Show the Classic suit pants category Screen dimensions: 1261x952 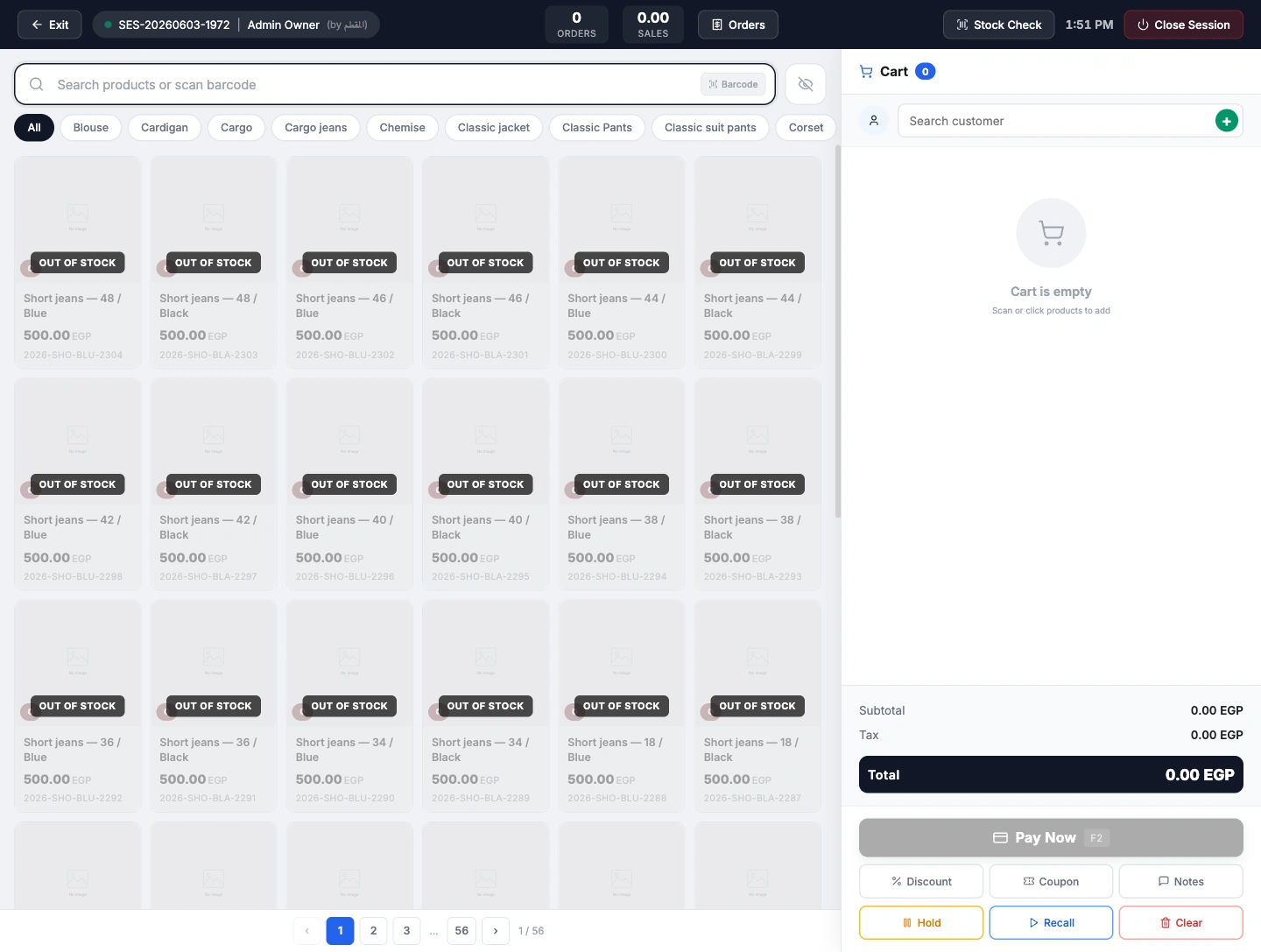click(x=710, y=127)
